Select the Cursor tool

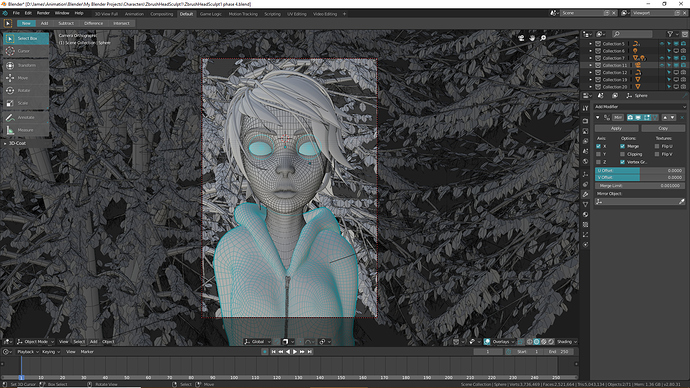pyautogui.click(x=26, y=51)
